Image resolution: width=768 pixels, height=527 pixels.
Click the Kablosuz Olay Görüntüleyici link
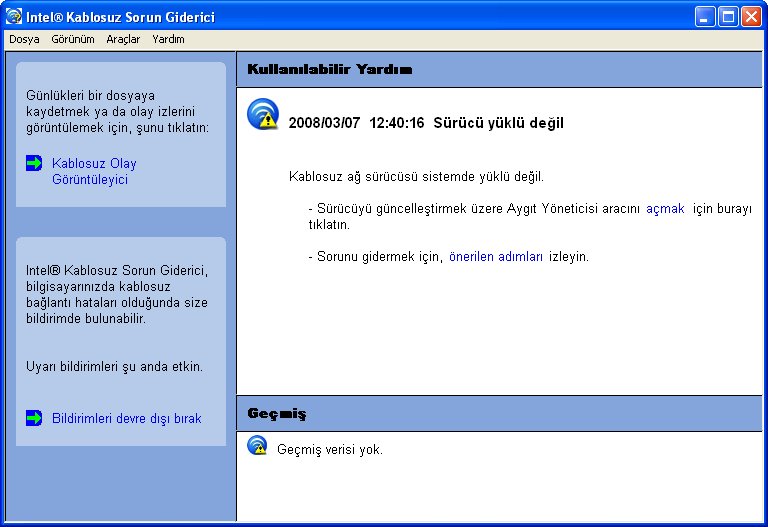94,171
